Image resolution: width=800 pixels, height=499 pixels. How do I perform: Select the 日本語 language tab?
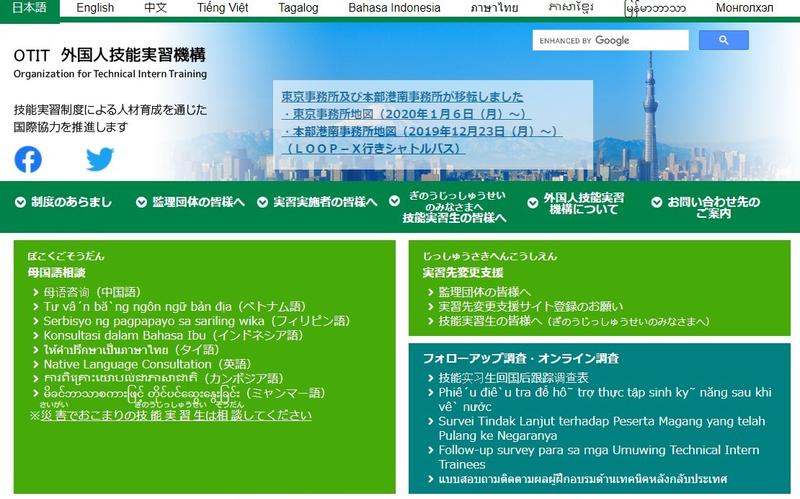point(30,8)
